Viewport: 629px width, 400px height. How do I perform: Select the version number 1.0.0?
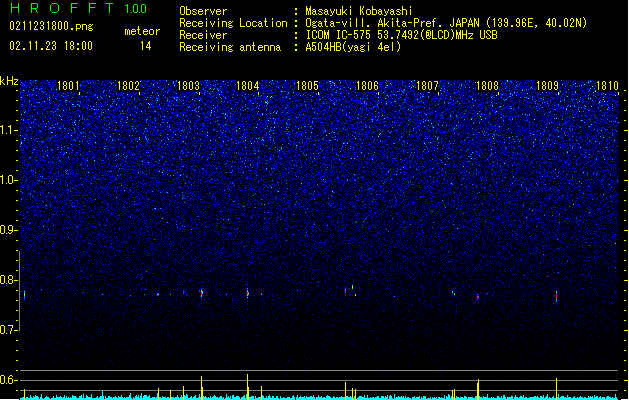pyautogui.click(x=136, y=9)
